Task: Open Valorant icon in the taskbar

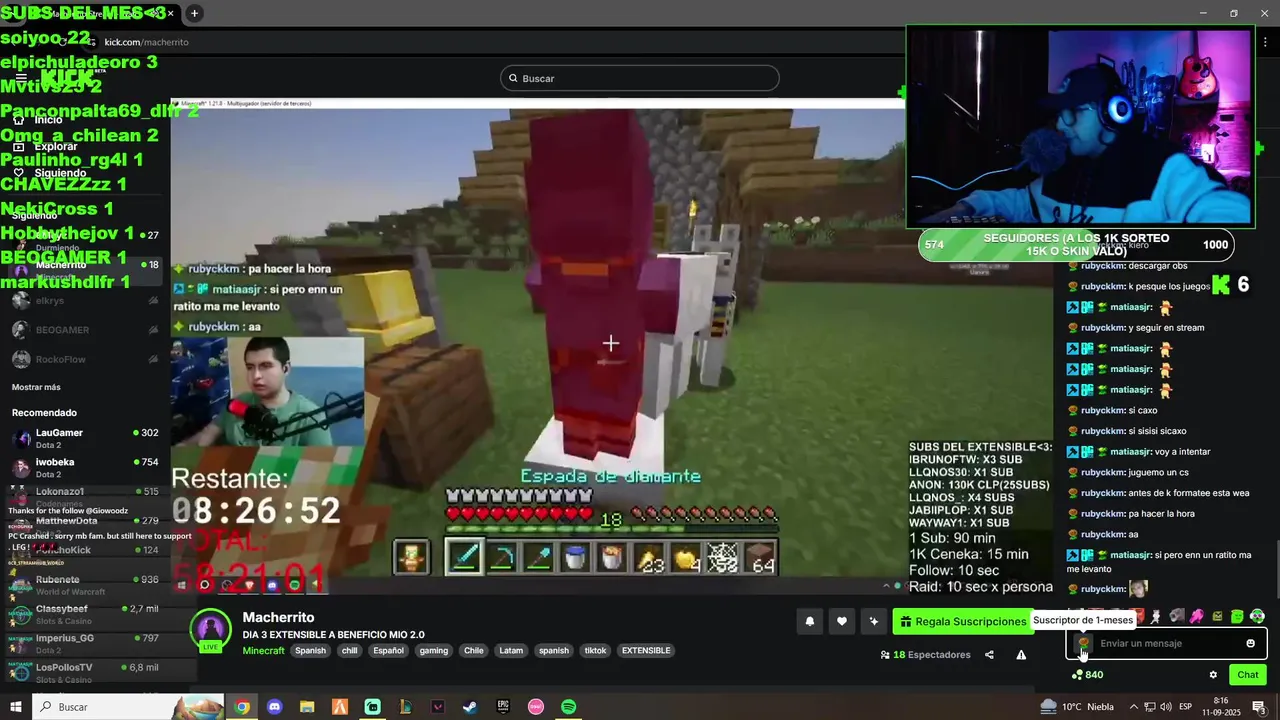Action: coord(438,707)
